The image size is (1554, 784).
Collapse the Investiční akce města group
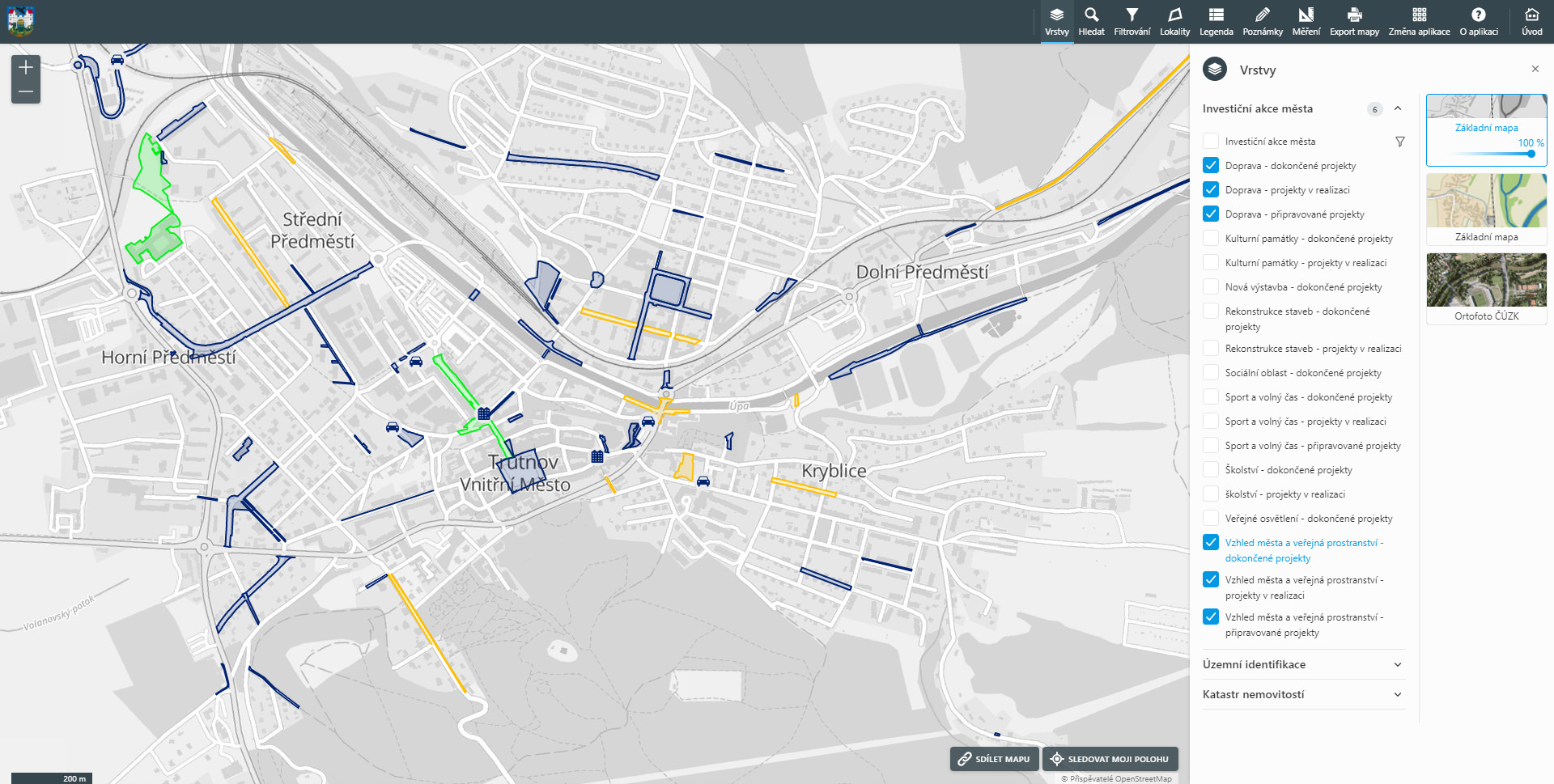click(1398, 108)
